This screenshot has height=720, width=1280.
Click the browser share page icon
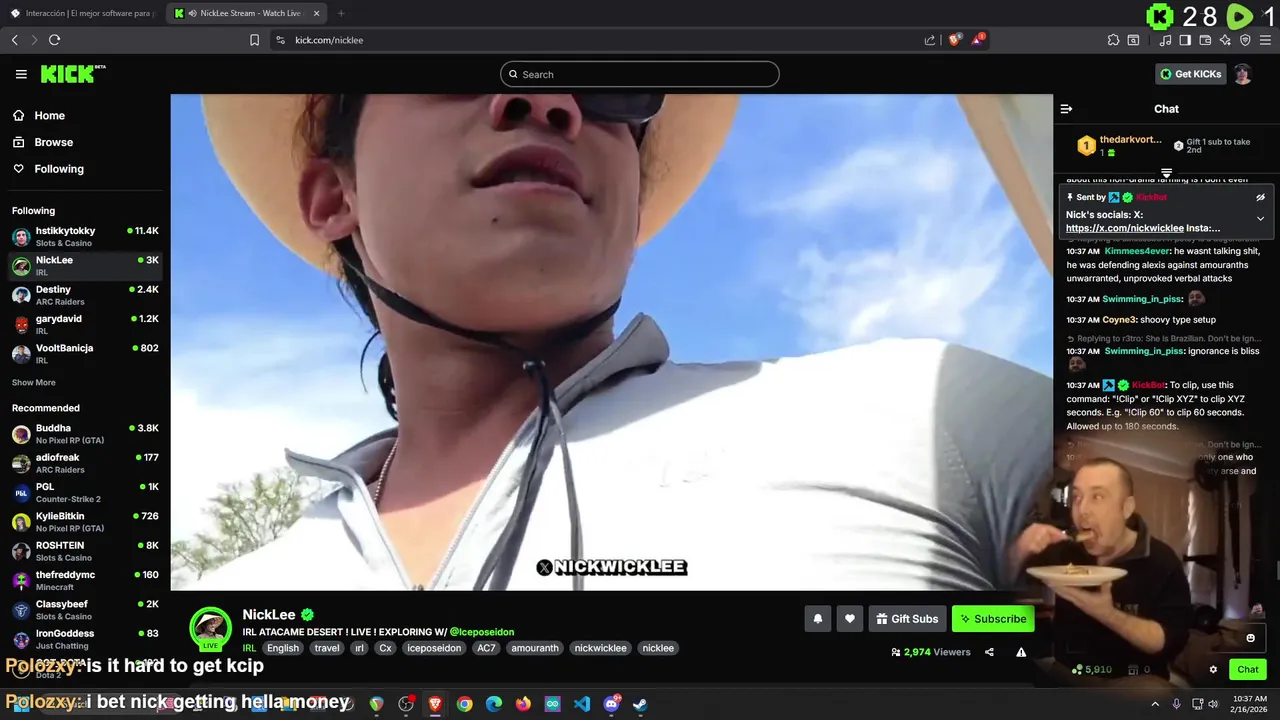(930, 40)
